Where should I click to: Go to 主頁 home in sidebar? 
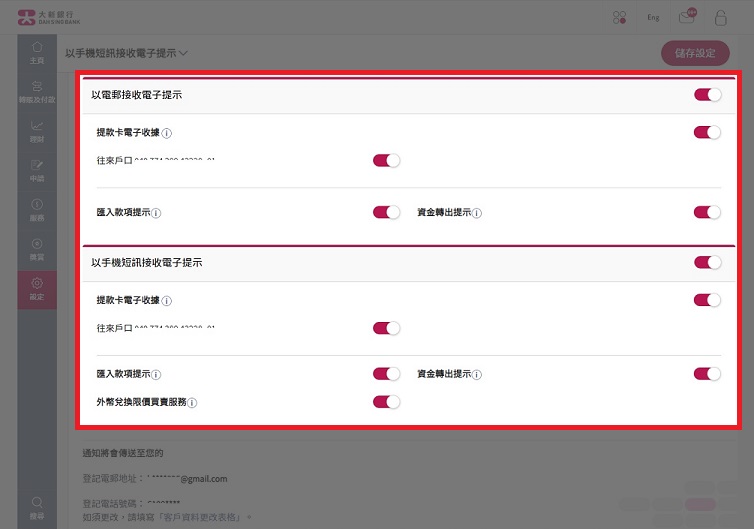click(37, 53)
